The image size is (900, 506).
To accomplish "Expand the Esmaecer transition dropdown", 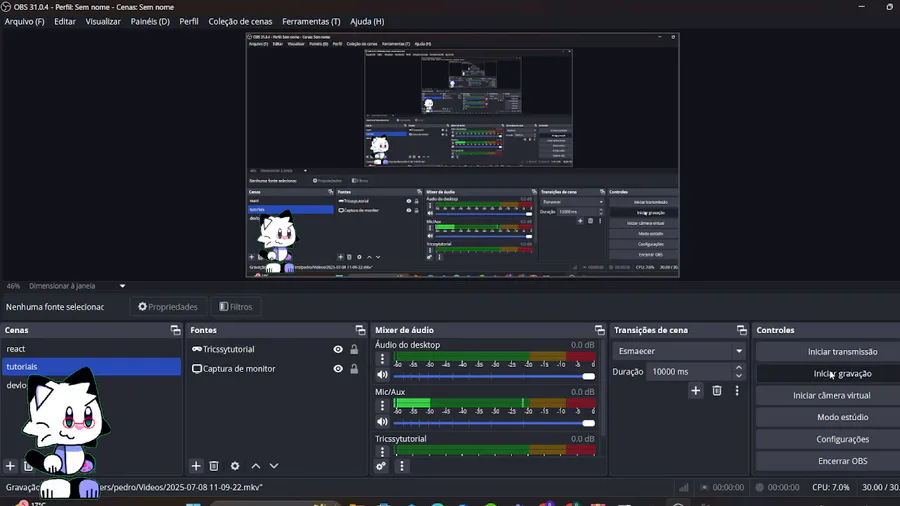I will tap(739, 351).
